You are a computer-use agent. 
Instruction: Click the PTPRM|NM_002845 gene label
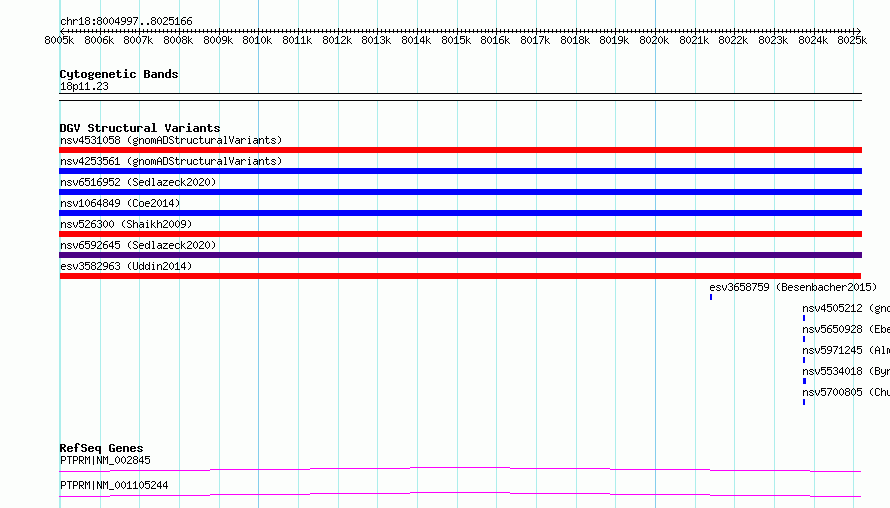tap(105, 460)
